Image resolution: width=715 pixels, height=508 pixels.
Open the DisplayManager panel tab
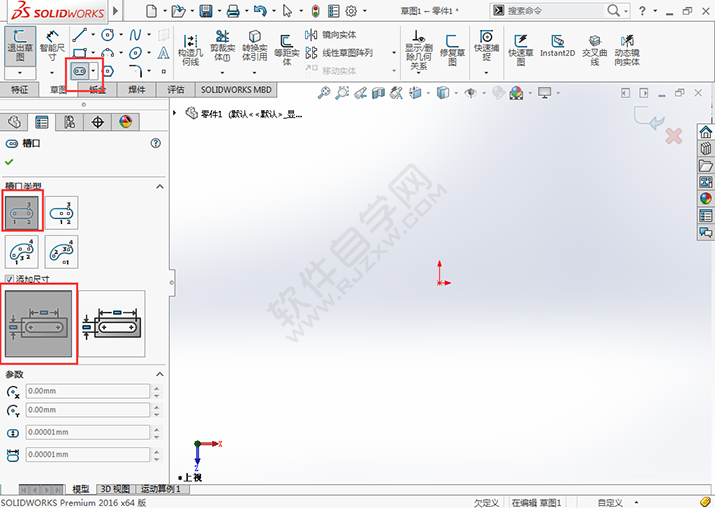click(x=125, y=122)
